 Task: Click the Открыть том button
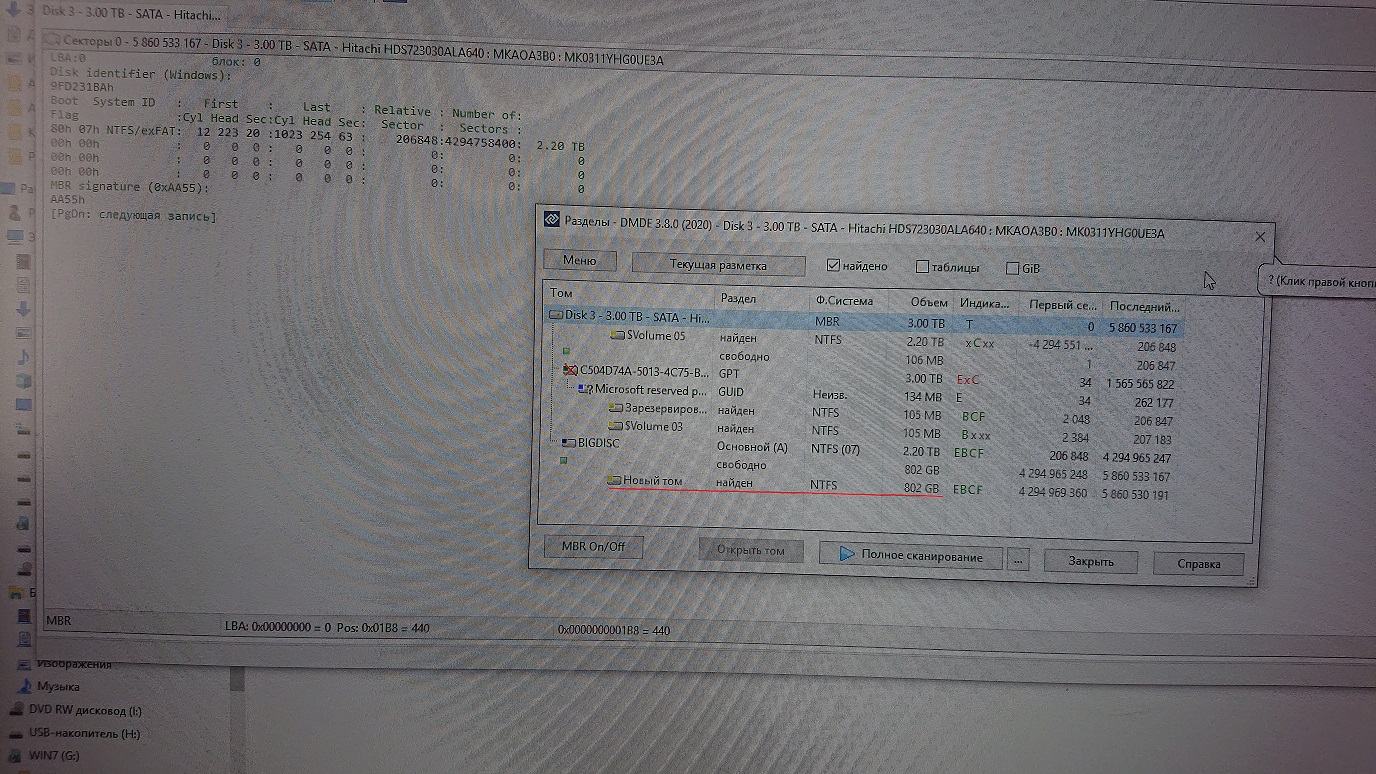tap(751, 550)
